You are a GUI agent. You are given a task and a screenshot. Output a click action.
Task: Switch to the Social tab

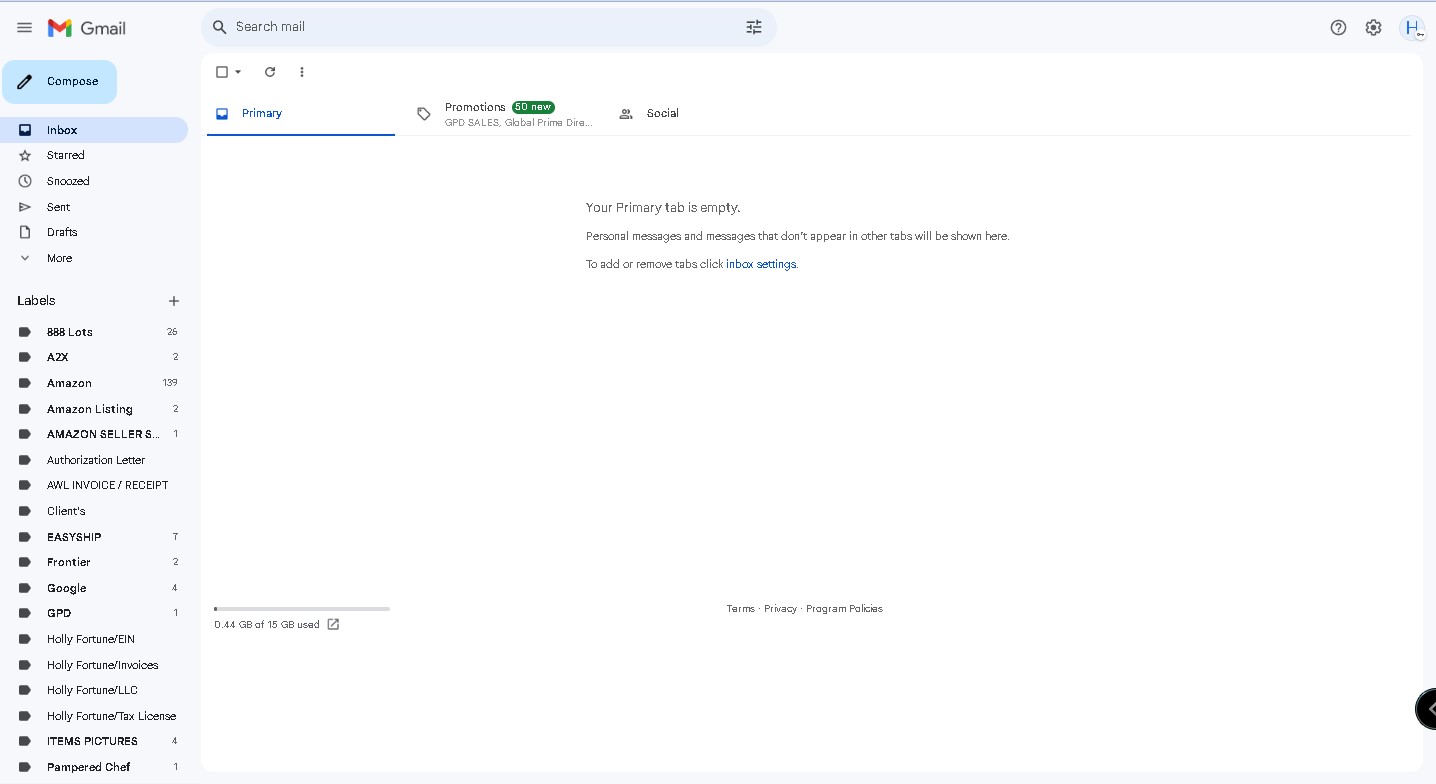coord(705,114)
